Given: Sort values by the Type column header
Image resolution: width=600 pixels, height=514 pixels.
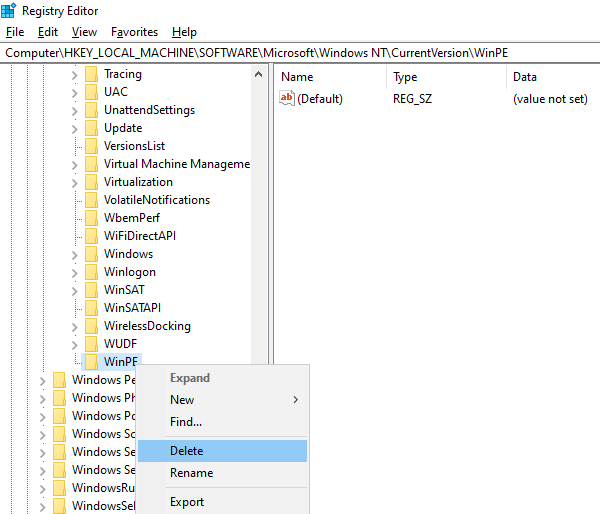Looking at the screenshot, I should (x=446, y=77).
